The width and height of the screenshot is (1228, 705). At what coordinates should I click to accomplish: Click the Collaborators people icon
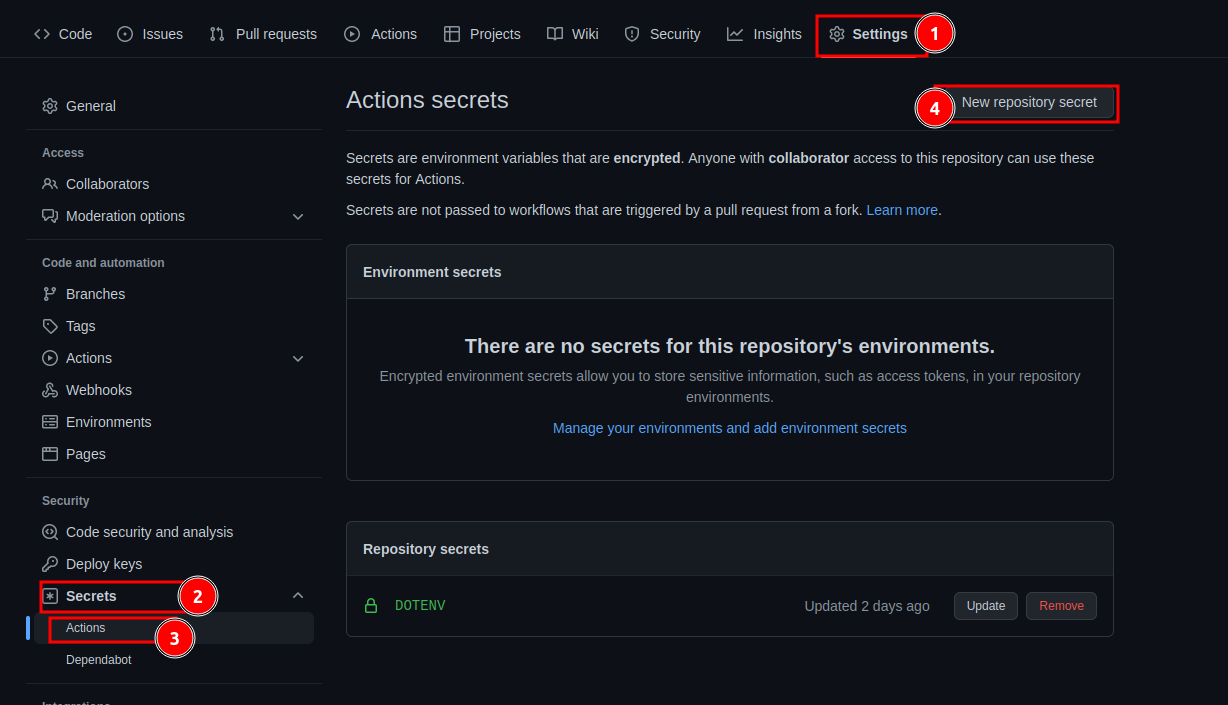pos(50,184)
